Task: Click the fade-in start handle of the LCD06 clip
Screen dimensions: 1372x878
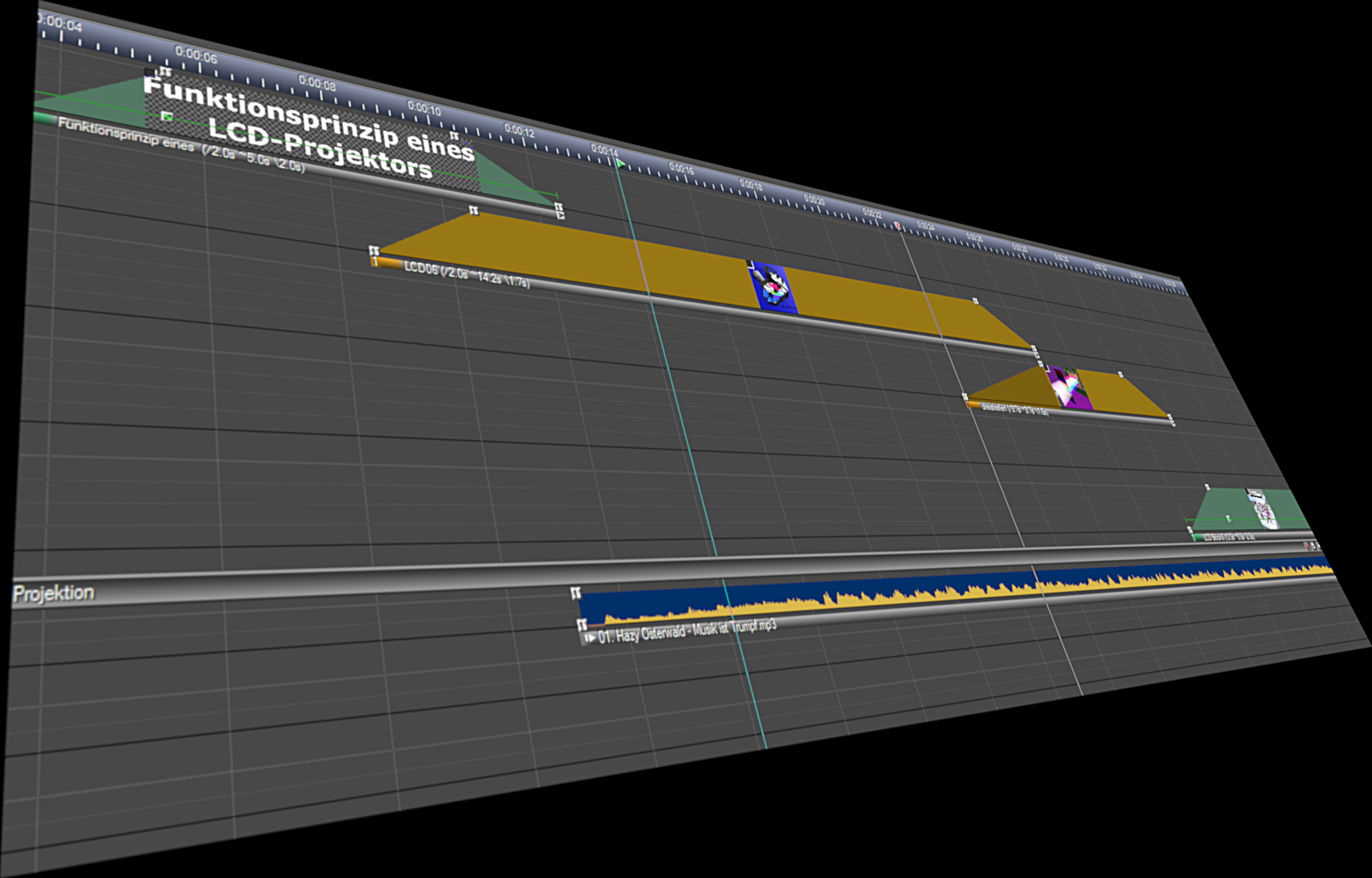Action: tap(374, 251)
